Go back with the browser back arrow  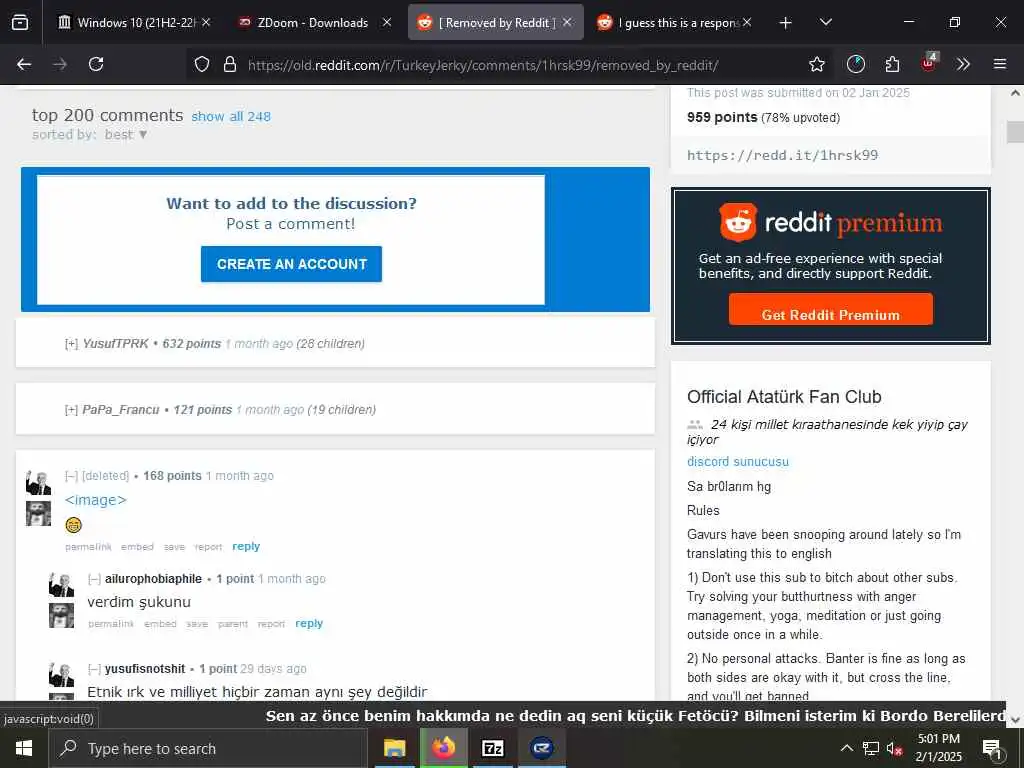(x=24, y=64)
